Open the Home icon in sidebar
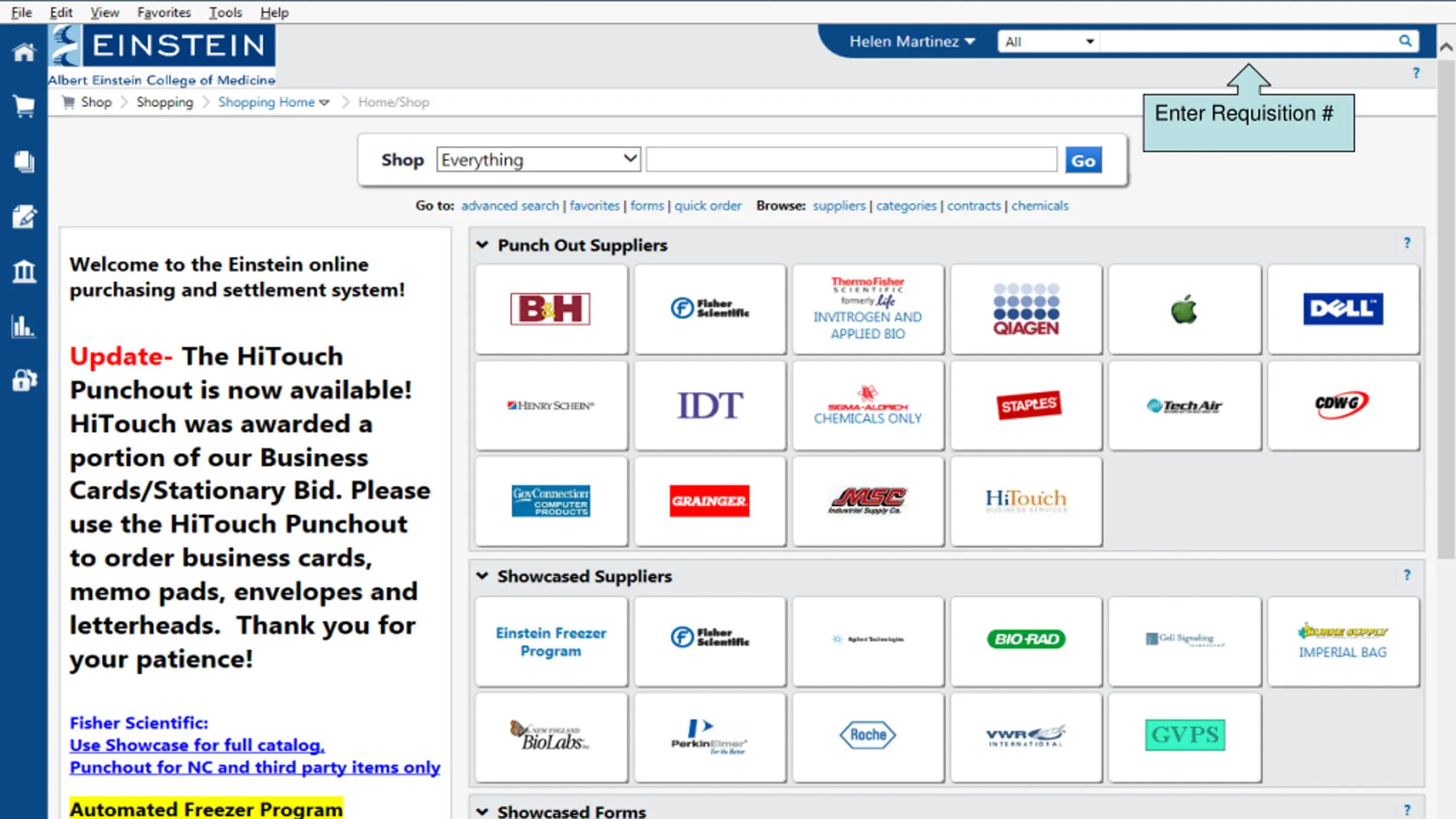The width and height of the screenshot is (1456, 819). pos(24,52)
